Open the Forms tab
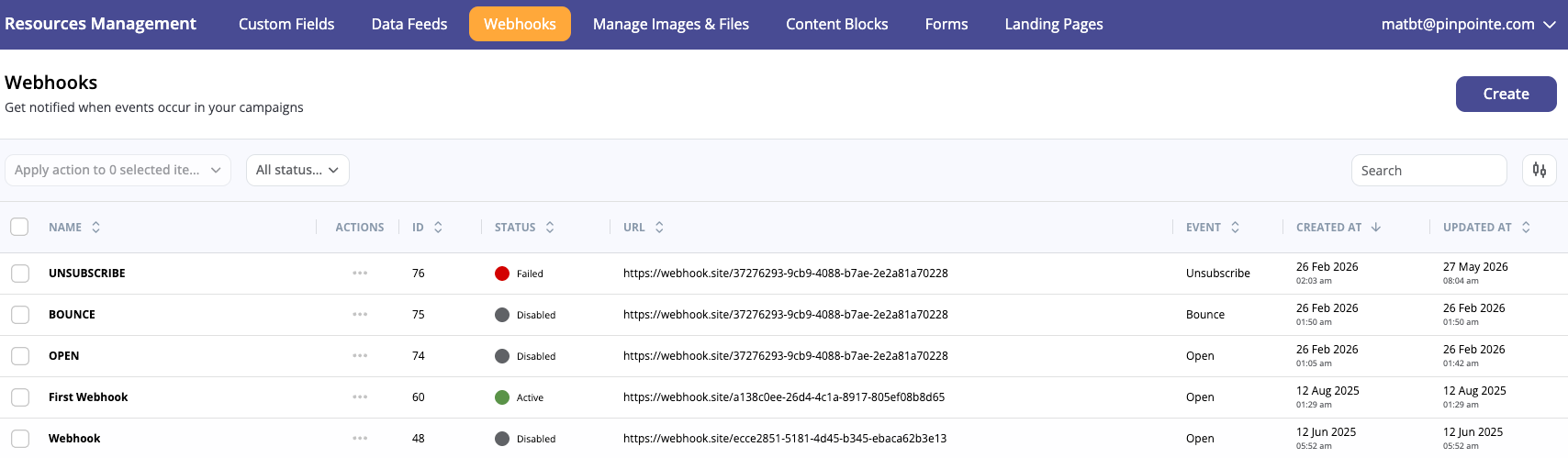Image resolution: width=1568 pixels, height=458 pixels. click(946, 24)
